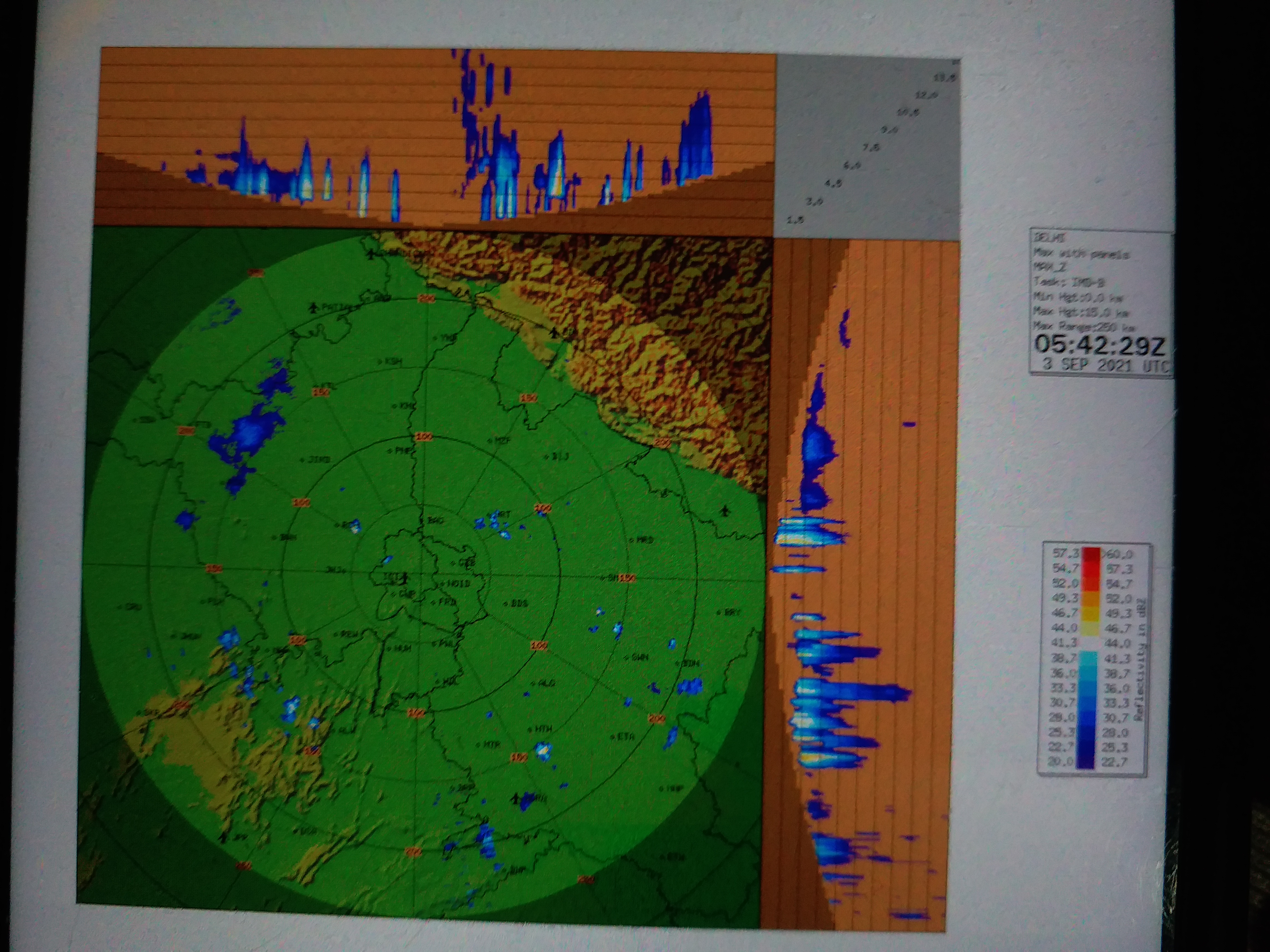Click the NOID station label on map

(459, 584)
